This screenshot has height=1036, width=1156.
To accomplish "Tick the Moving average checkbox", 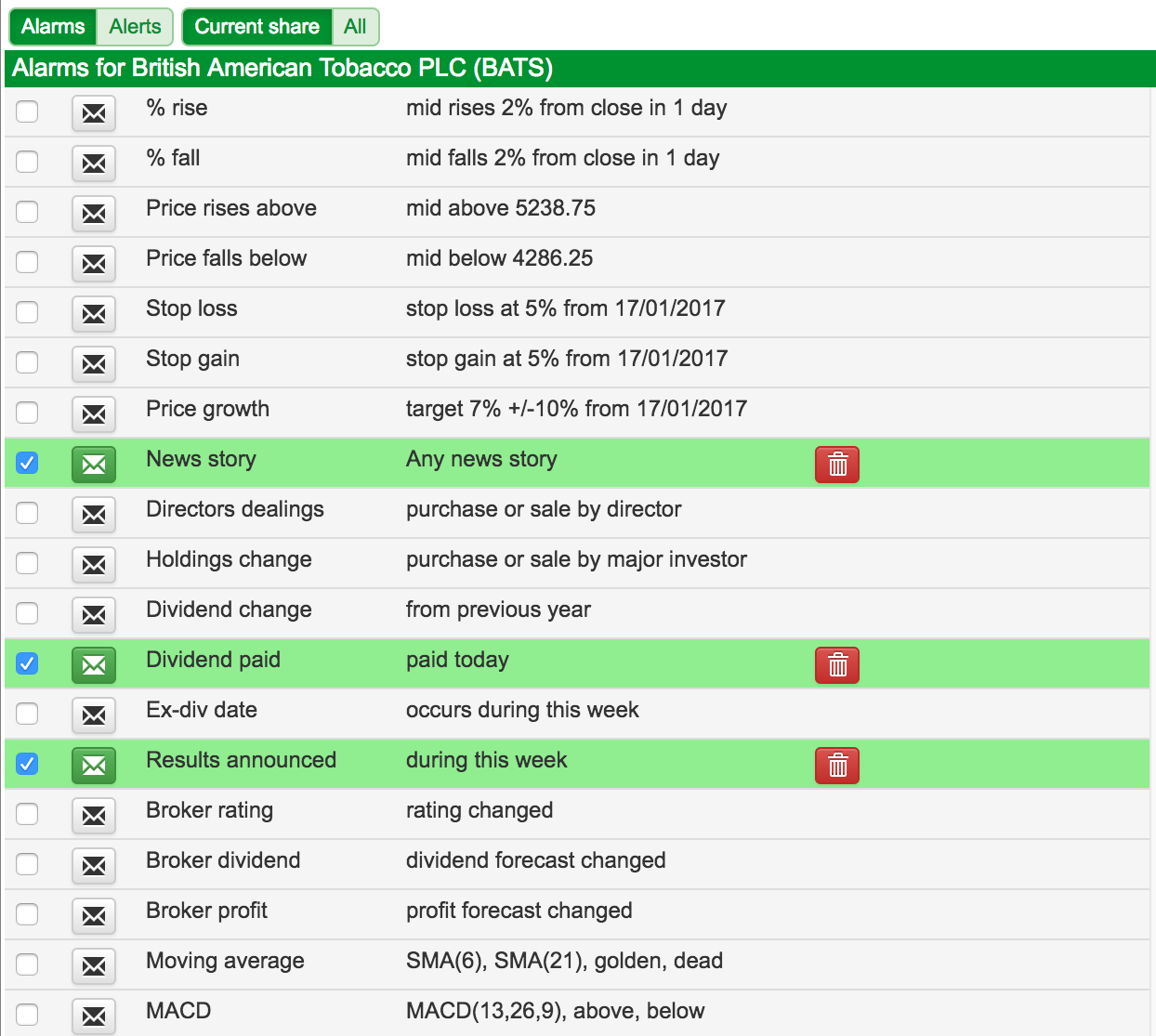I will click(x=27, y=964).
